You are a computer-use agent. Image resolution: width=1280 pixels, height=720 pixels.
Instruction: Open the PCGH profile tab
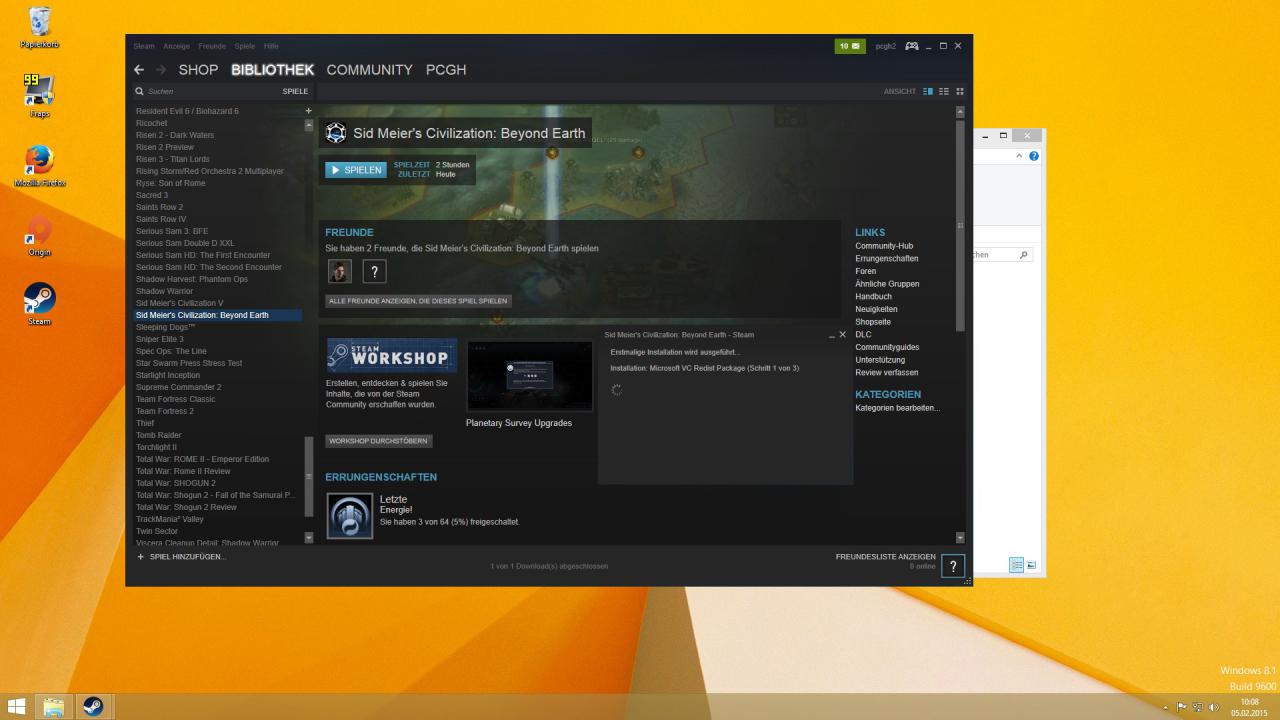point(446,70)
